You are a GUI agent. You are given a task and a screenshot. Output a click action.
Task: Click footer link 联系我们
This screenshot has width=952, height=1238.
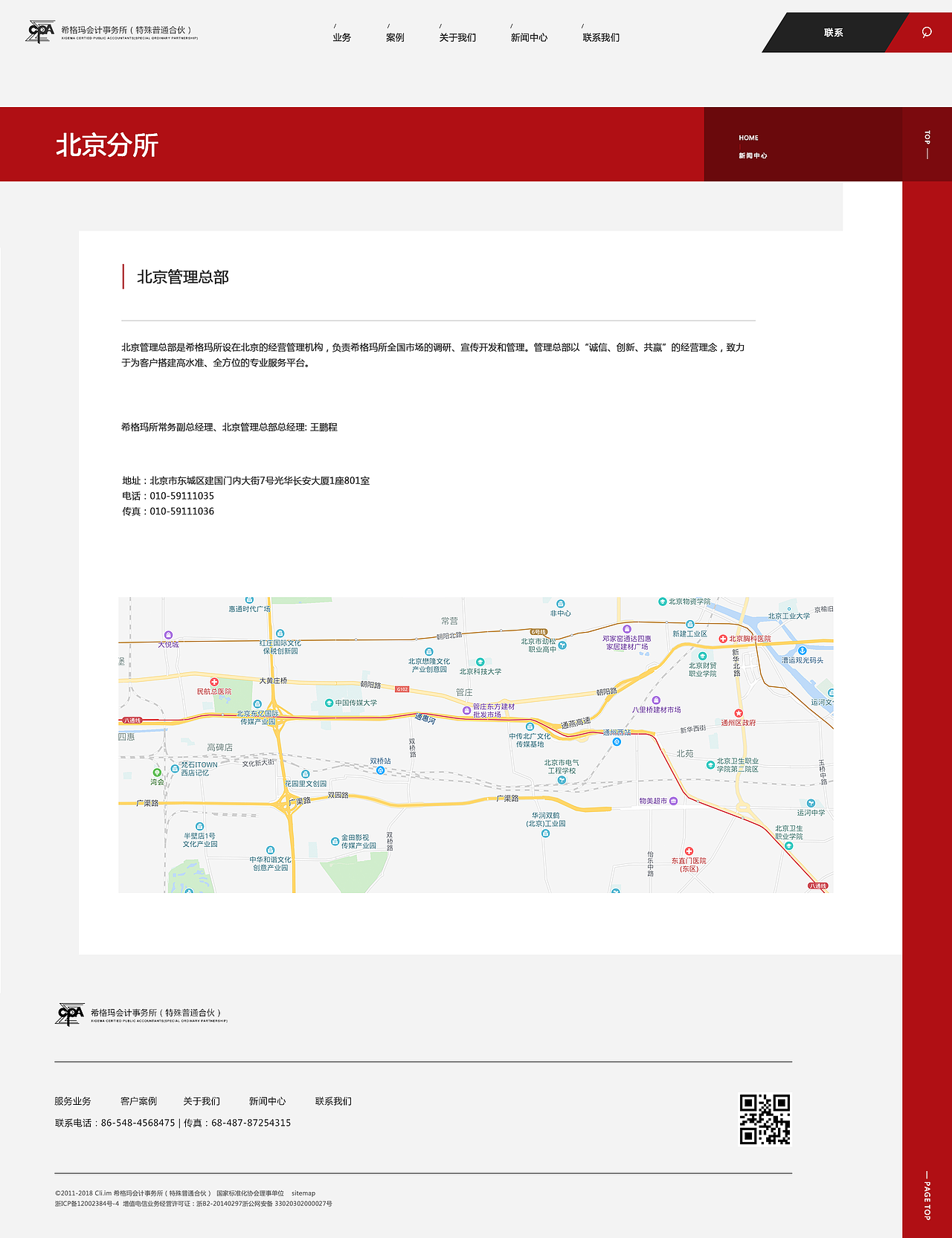pyautogui.click(x=333, y=1101)
